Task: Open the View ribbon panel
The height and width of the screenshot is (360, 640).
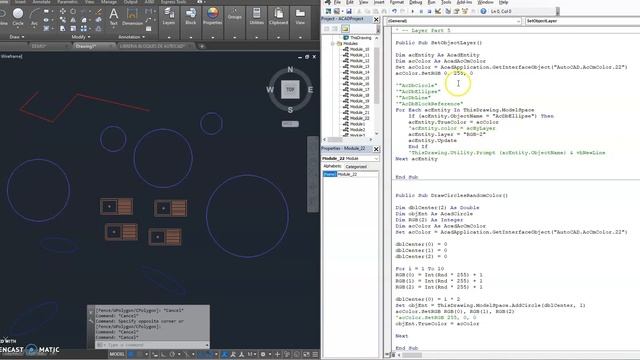Action: [300, 16]
